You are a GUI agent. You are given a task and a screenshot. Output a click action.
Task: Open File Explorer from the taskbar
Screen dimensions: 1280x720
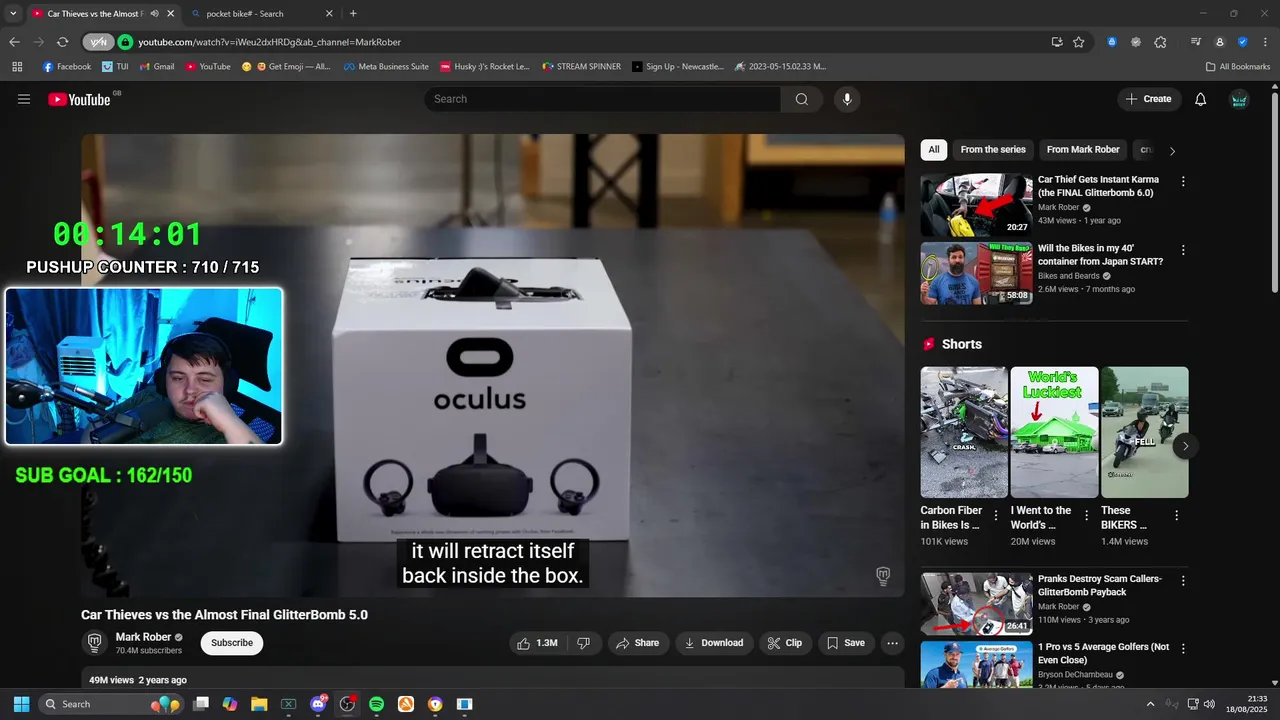pos(259,704)
